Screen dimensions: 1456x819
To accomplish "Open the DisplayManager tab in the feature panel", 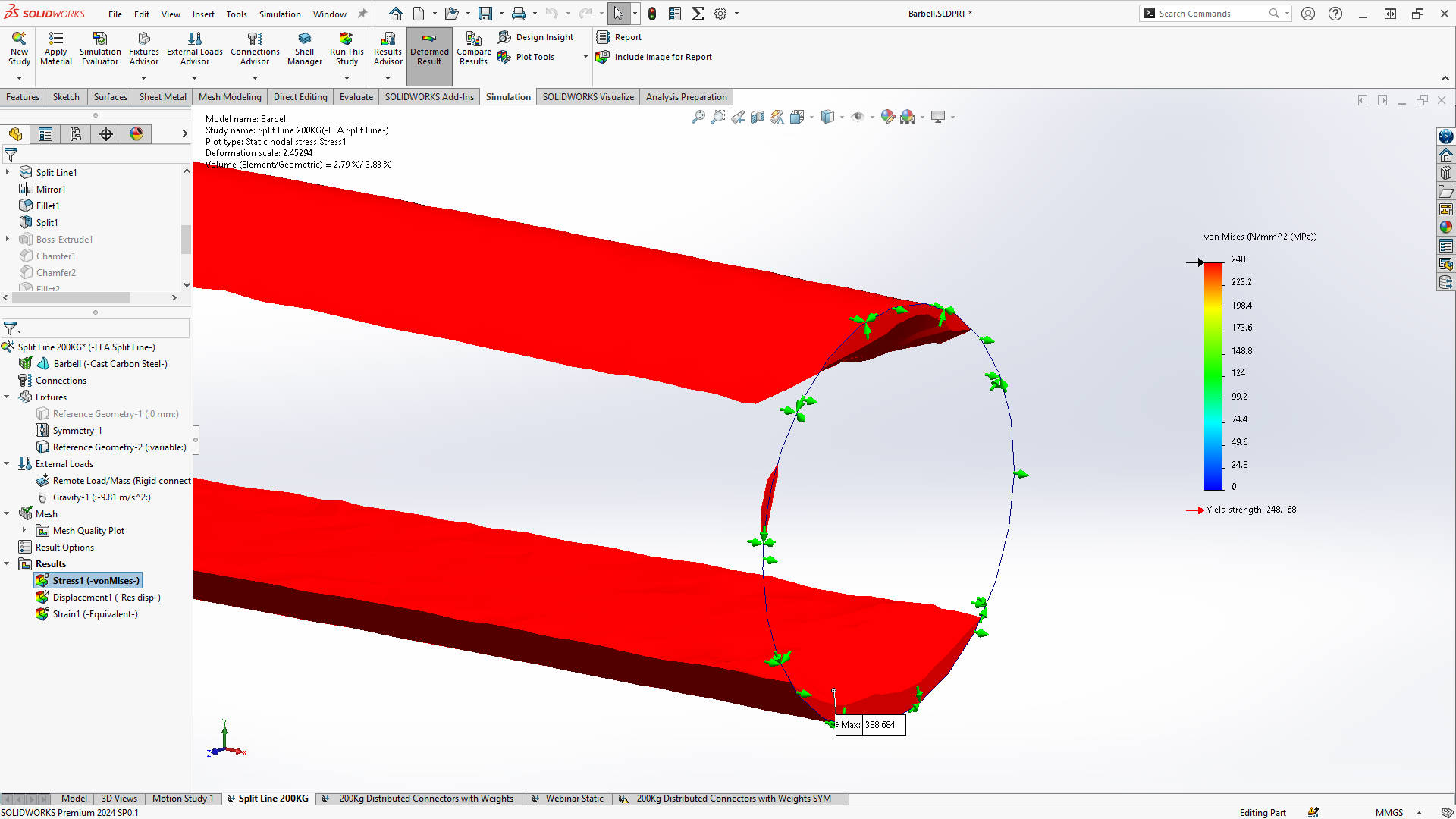I will point(136,134).
